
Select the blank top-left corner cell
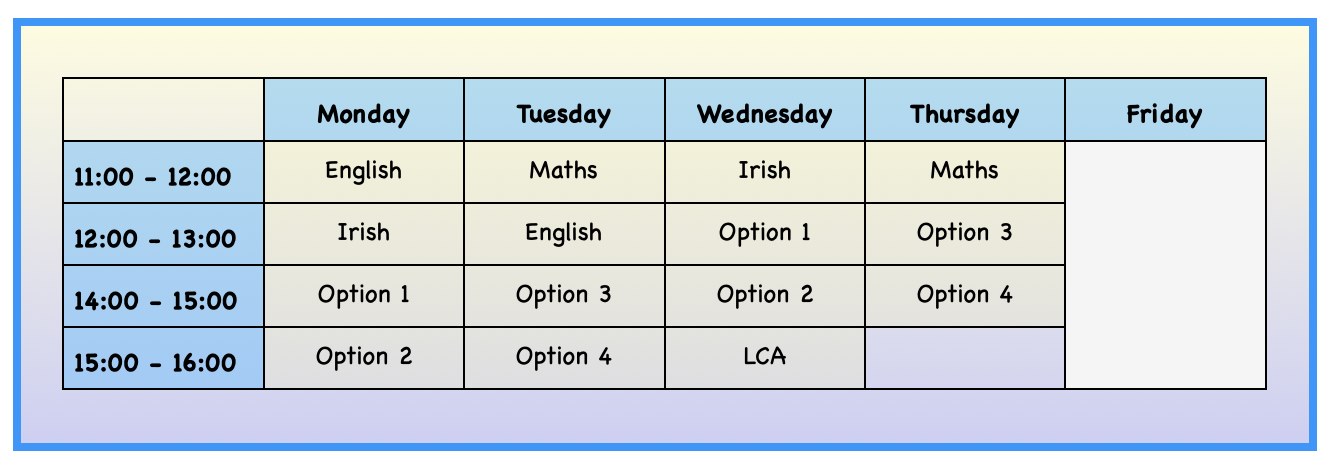[x=164, y=110]
